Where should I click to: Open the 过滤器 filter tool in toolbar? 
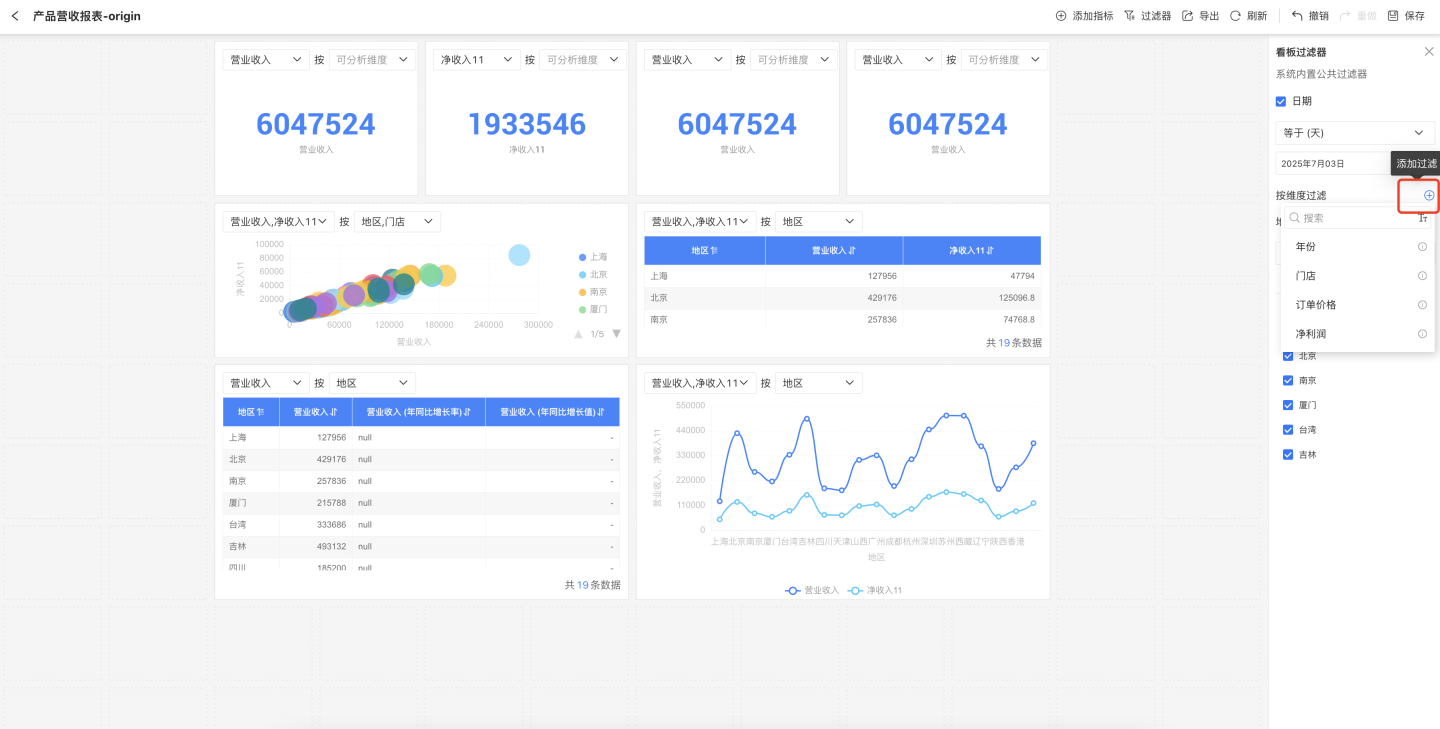pos(1130,16)
